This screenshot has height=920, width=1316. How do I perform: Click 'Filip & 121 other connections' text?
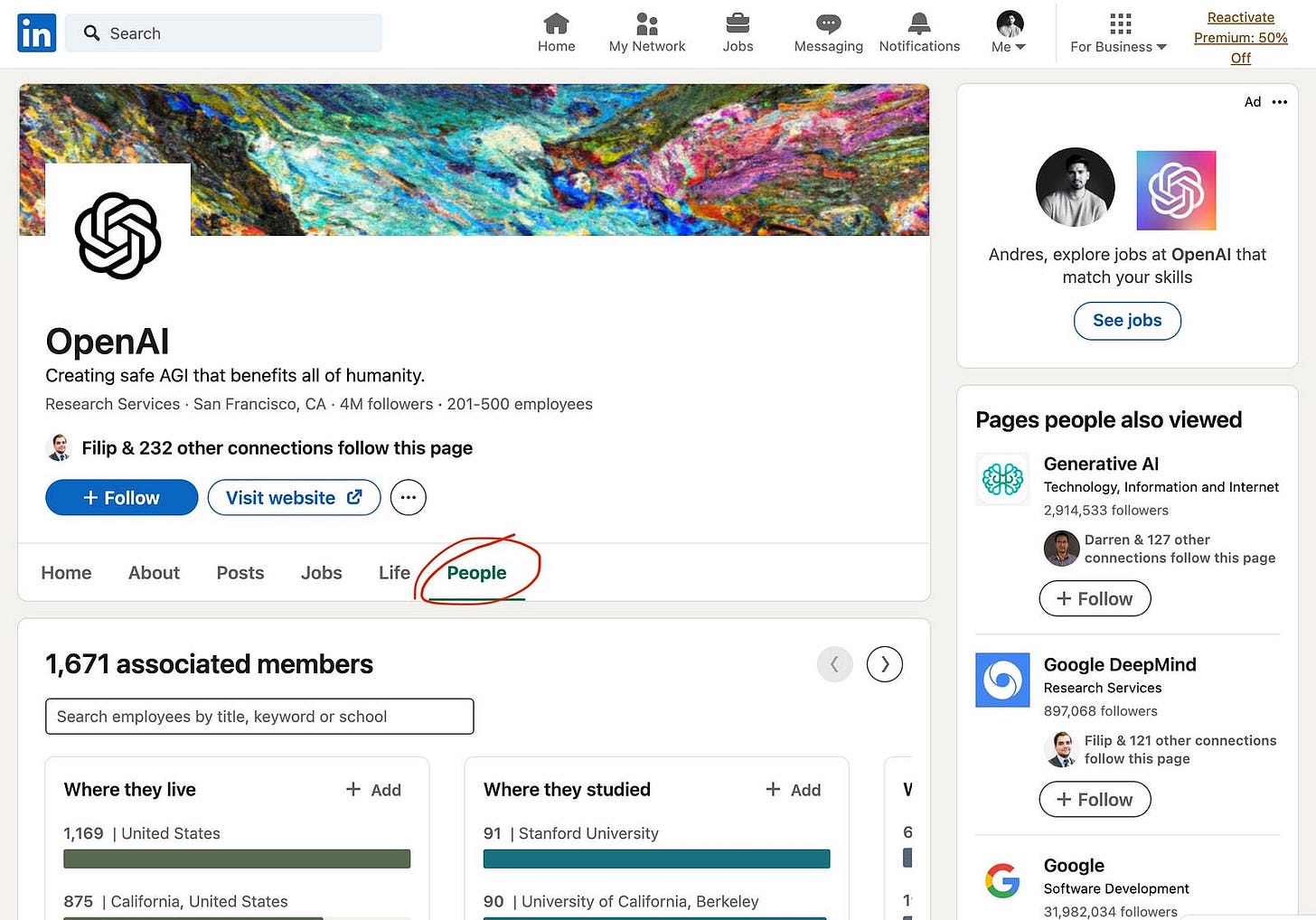1180,749
